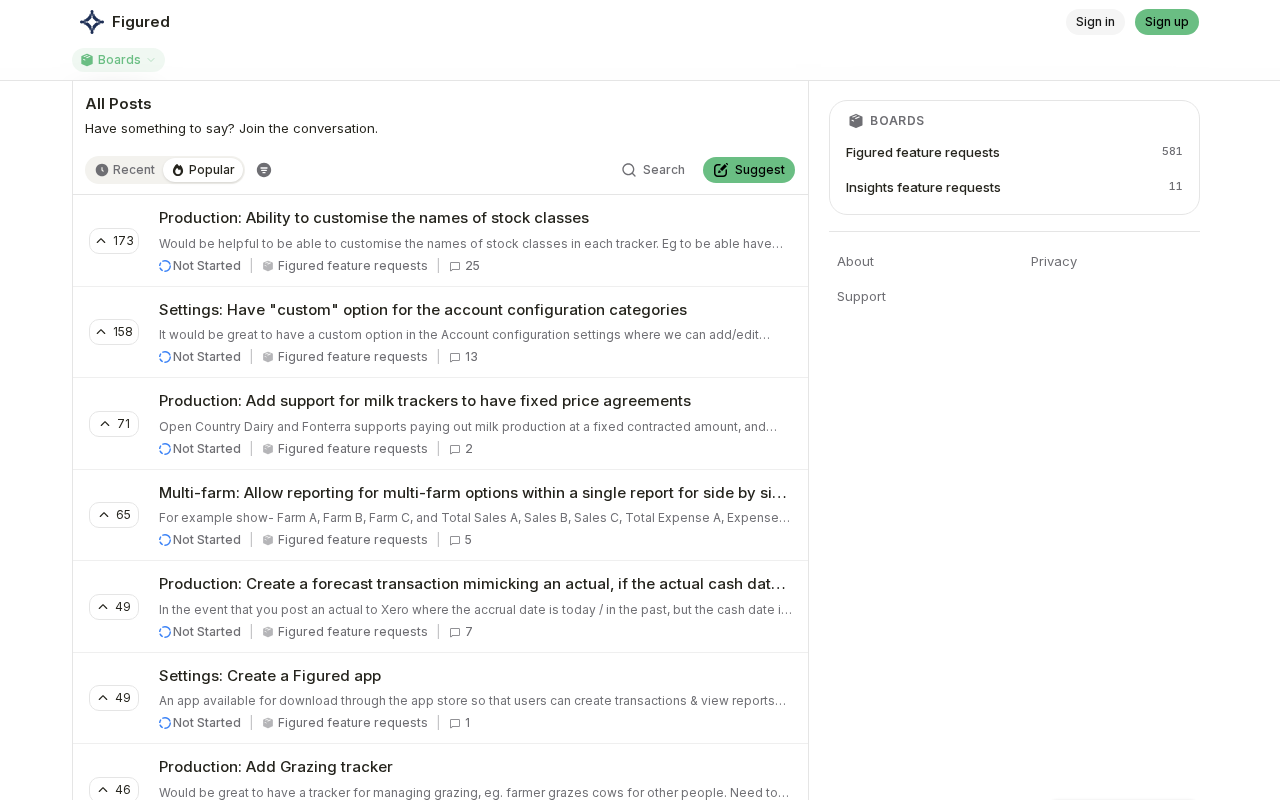Click the green Suggest button
Viewport: 1280px width, 800px height.
749,170
